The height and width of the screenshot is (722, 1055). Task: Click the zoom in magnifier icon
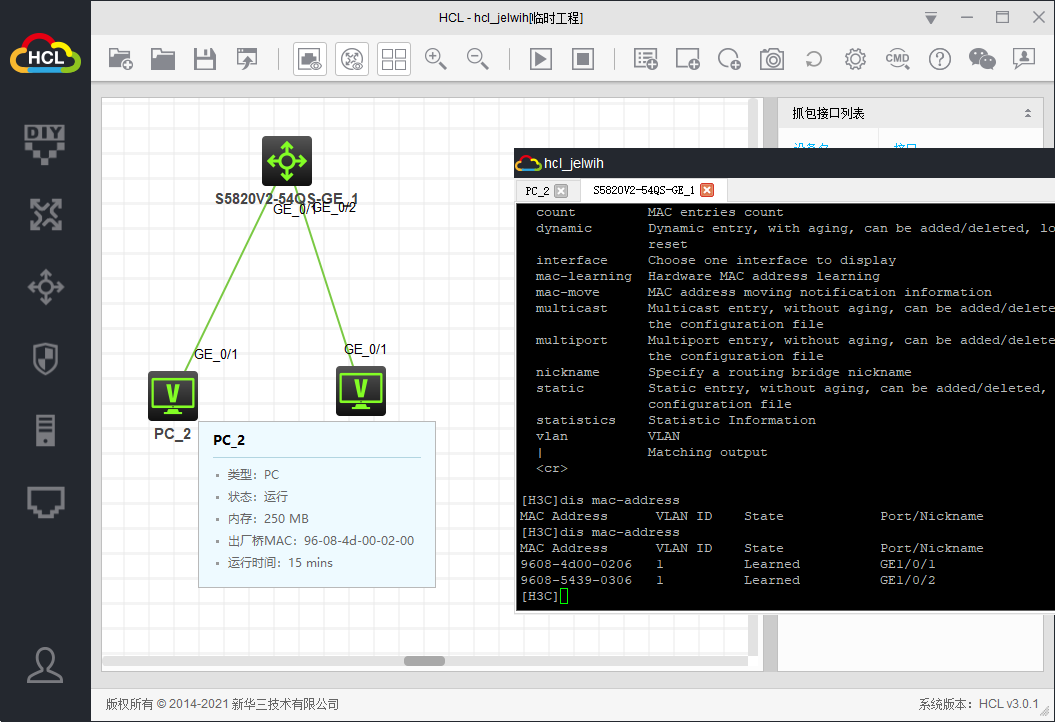(436, 59)
